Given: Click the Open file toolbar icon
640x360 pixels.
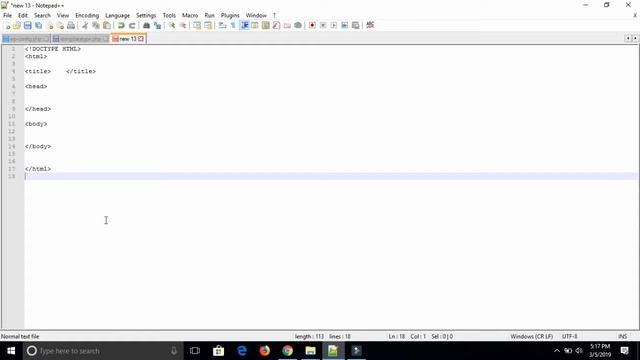Looking at the screenshot, I should (17, 25).
